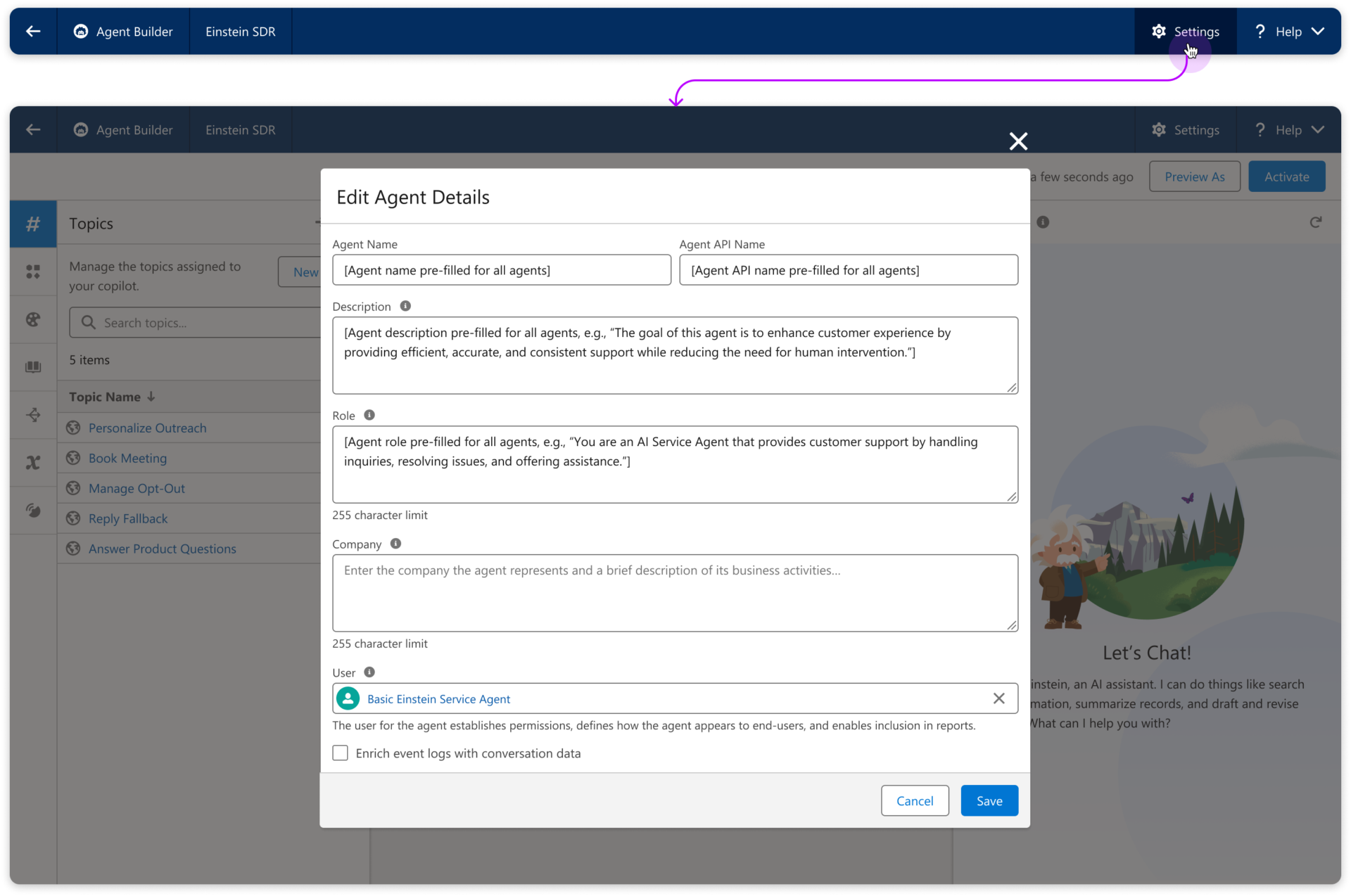Click the Role info icon
This screenshot has height=896, width=1351.
tap(369, 415)
